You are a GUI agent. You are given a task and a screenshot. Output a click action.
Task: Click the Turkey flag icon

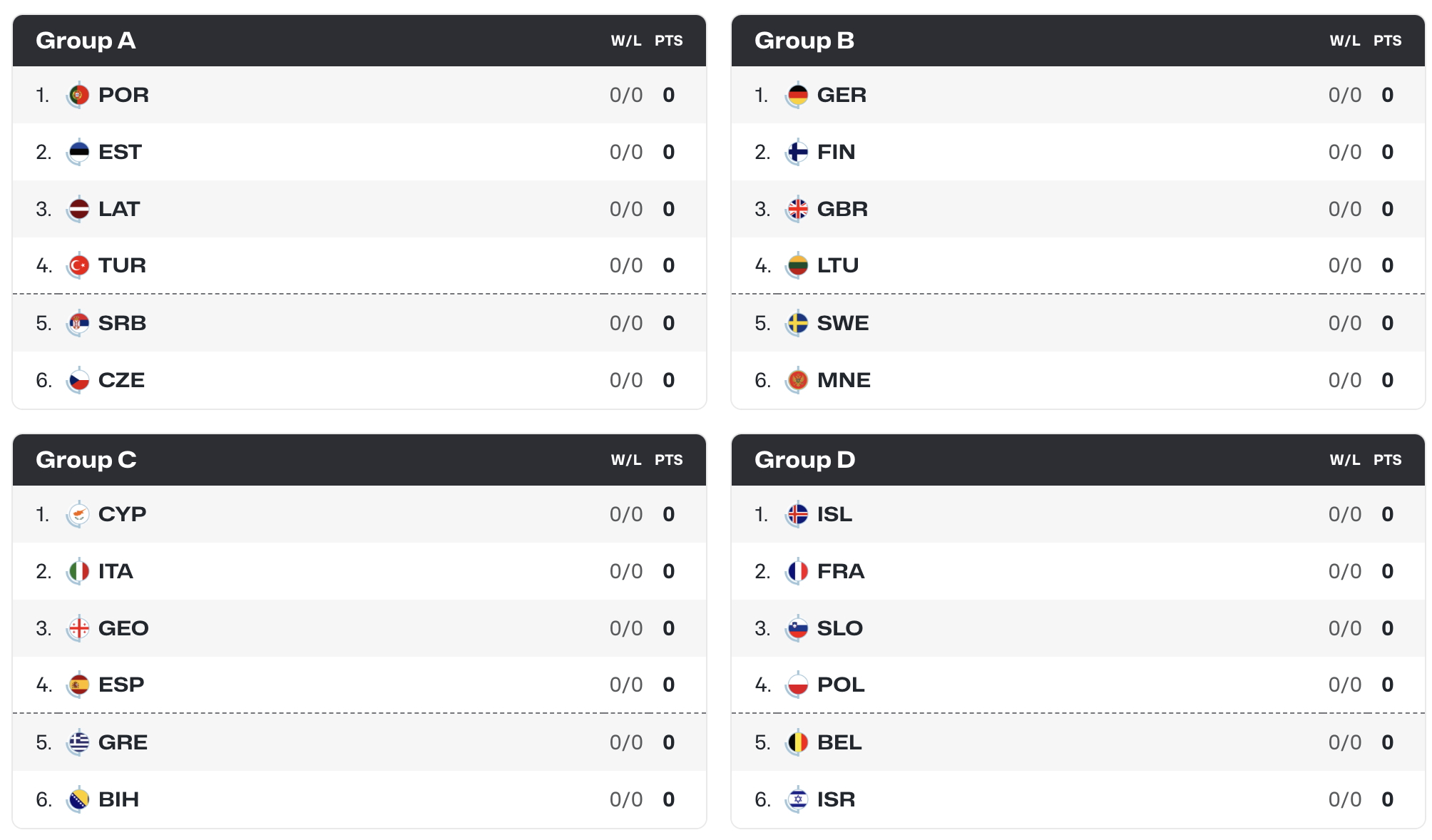pos(78,266)
